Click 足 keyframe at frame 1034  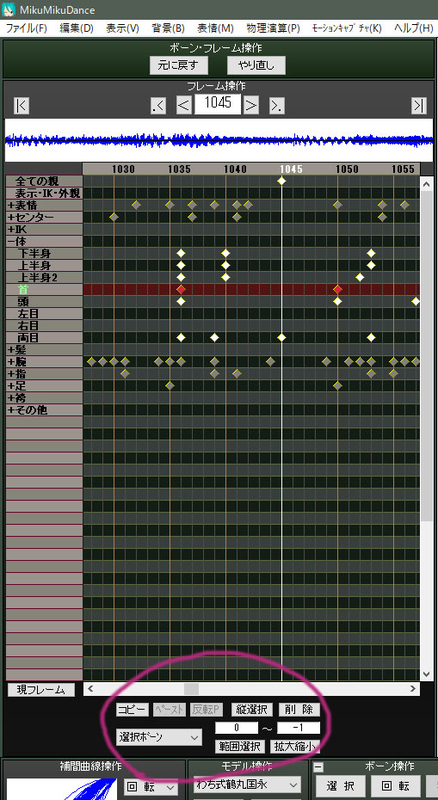[x=169, y=386]
